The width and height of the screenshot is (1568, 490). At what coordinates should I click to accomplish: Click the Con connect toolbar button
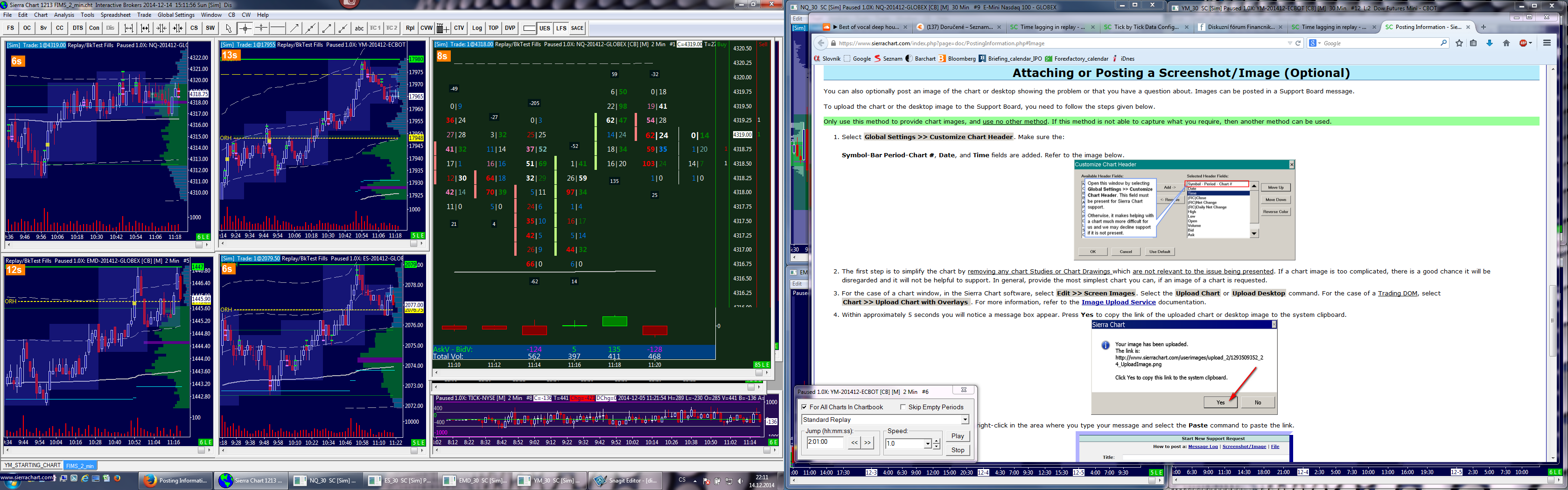[94, 28]
